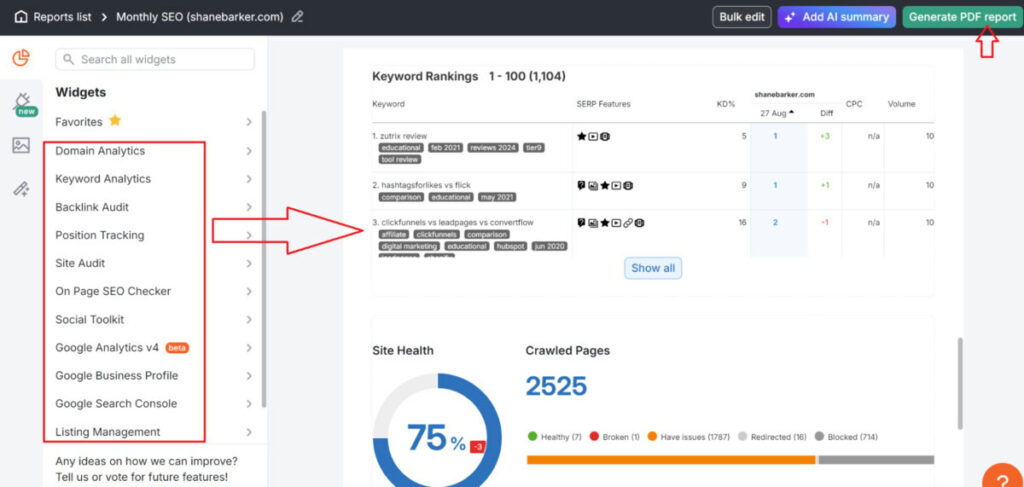Screen dimensions: 1024x487
Task: Expand the Keyword Analytics chevron
Action: [x=249, y=180]
